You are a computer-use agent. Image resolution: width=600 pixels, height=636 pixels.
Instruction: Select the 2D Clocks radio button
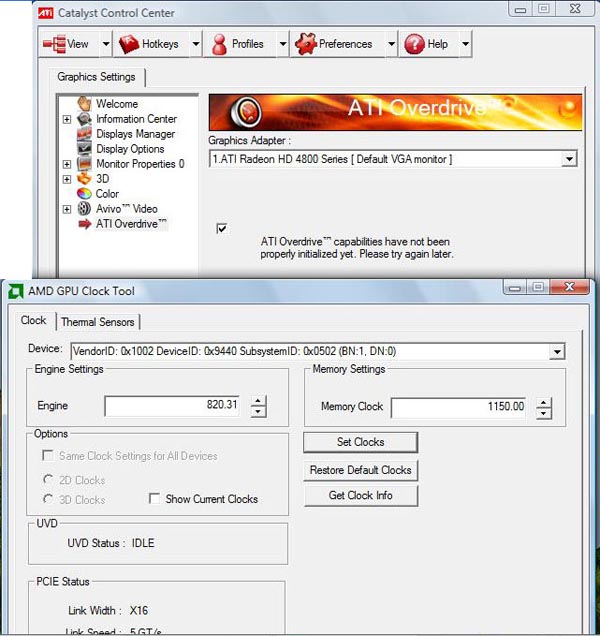coord(48,479)
